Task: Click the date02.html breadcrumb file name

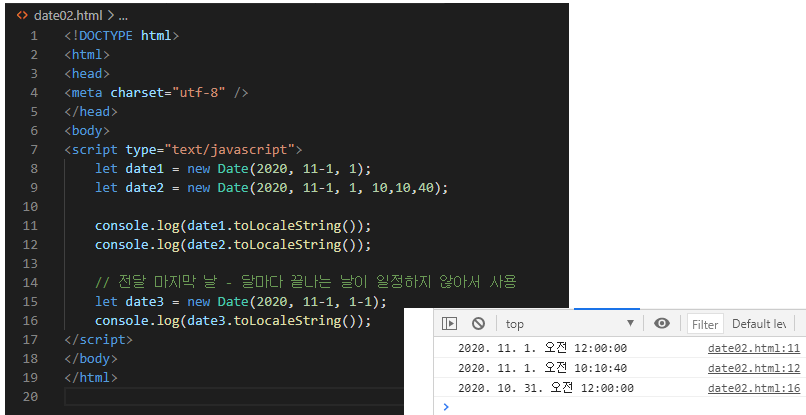Action: 68,15
